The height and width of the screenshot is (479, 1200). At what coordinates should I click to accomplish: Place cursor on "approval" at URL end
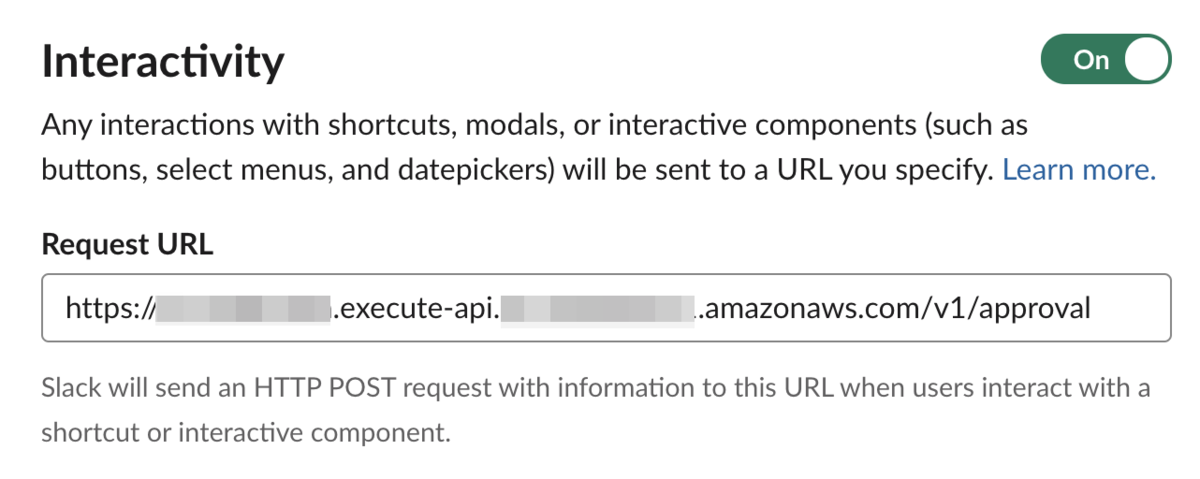[1036, 308]
